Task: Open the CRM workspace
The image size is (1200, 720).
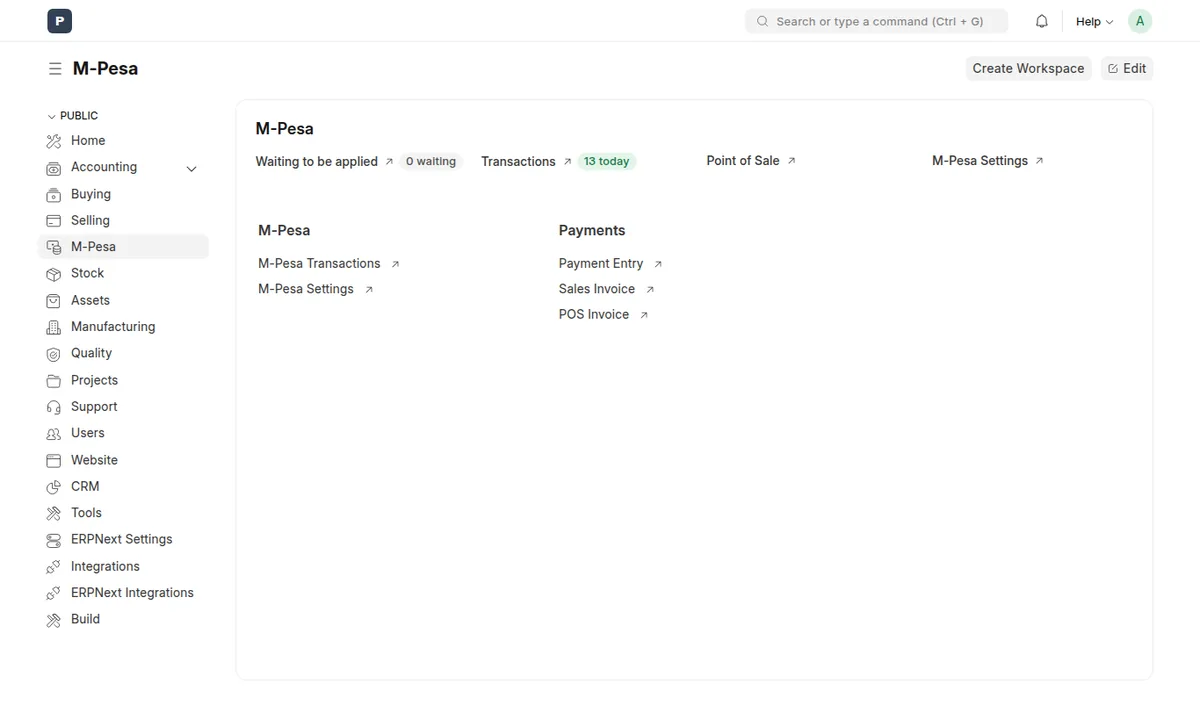Action: [x=85, y=486]
